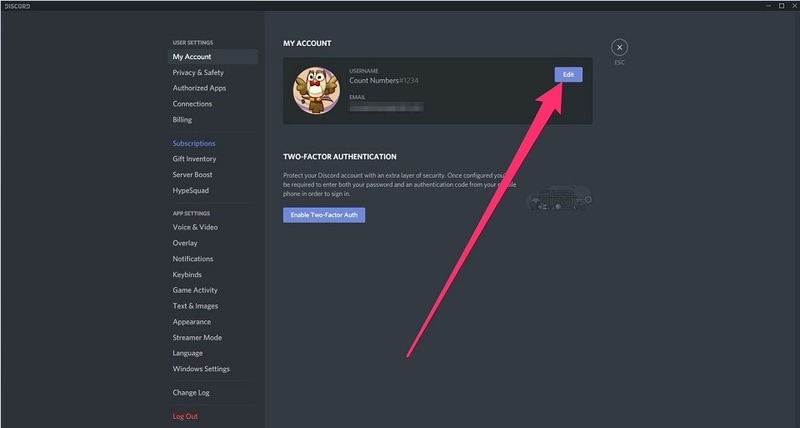This screenshot has height=428, width=800.
Task: Close settings with the ESC X icon
Action: tap(620, 47)
